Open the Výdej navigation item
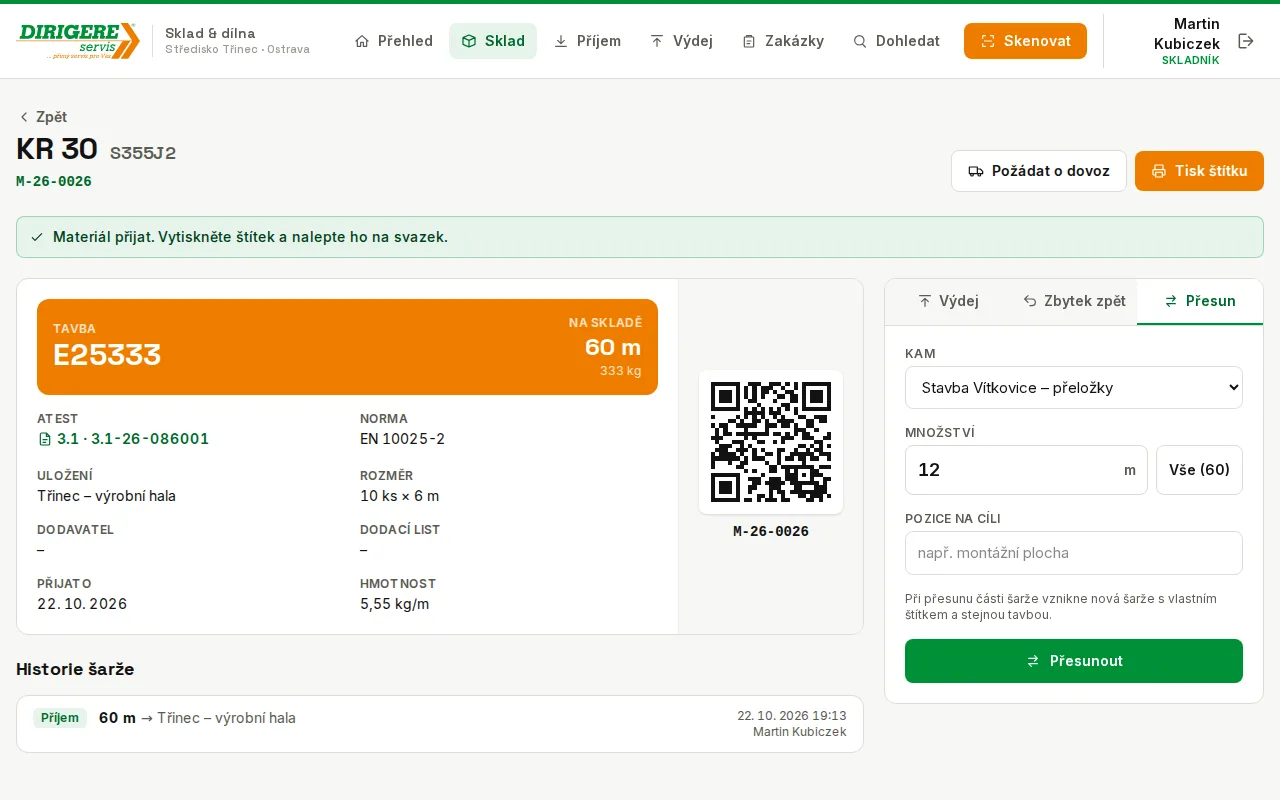This screenshot has width=1280, height=800. click(682, 41)
